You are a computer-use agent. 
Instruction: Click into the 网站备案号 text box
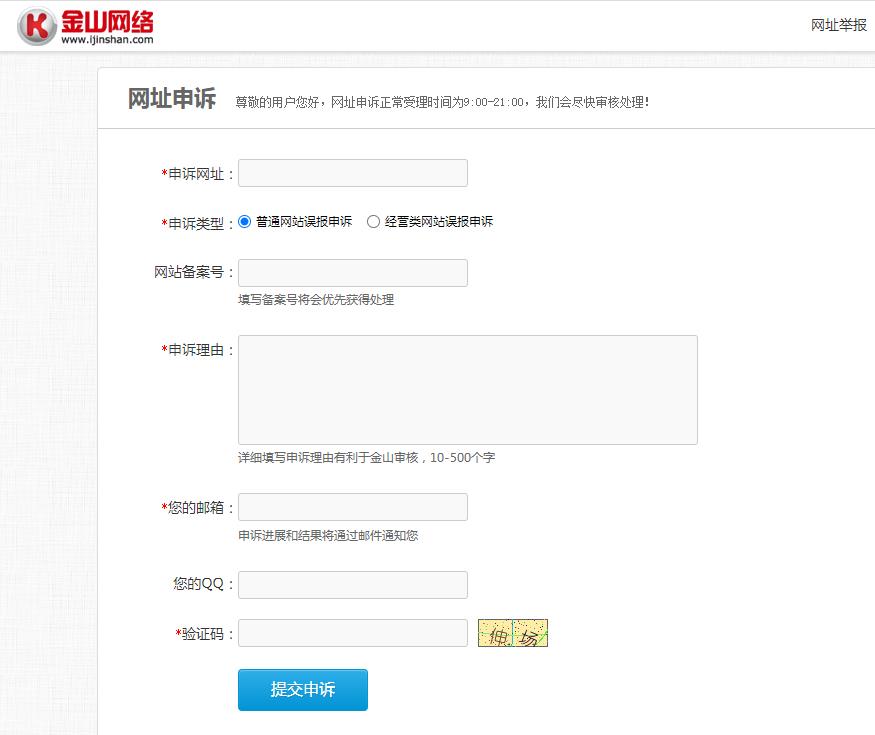(352, 273)
